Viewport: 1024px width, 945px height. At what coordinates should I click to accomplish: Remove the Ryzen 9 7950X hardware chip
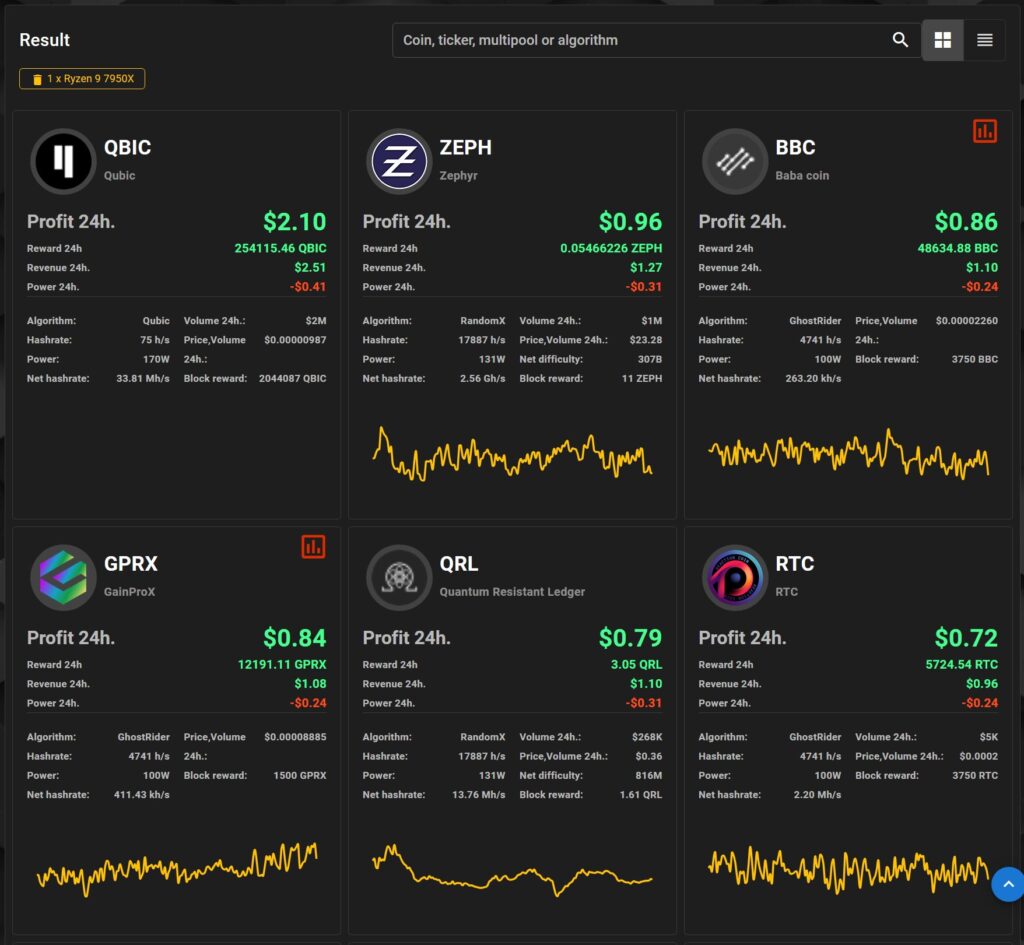(x=82, y=78)
